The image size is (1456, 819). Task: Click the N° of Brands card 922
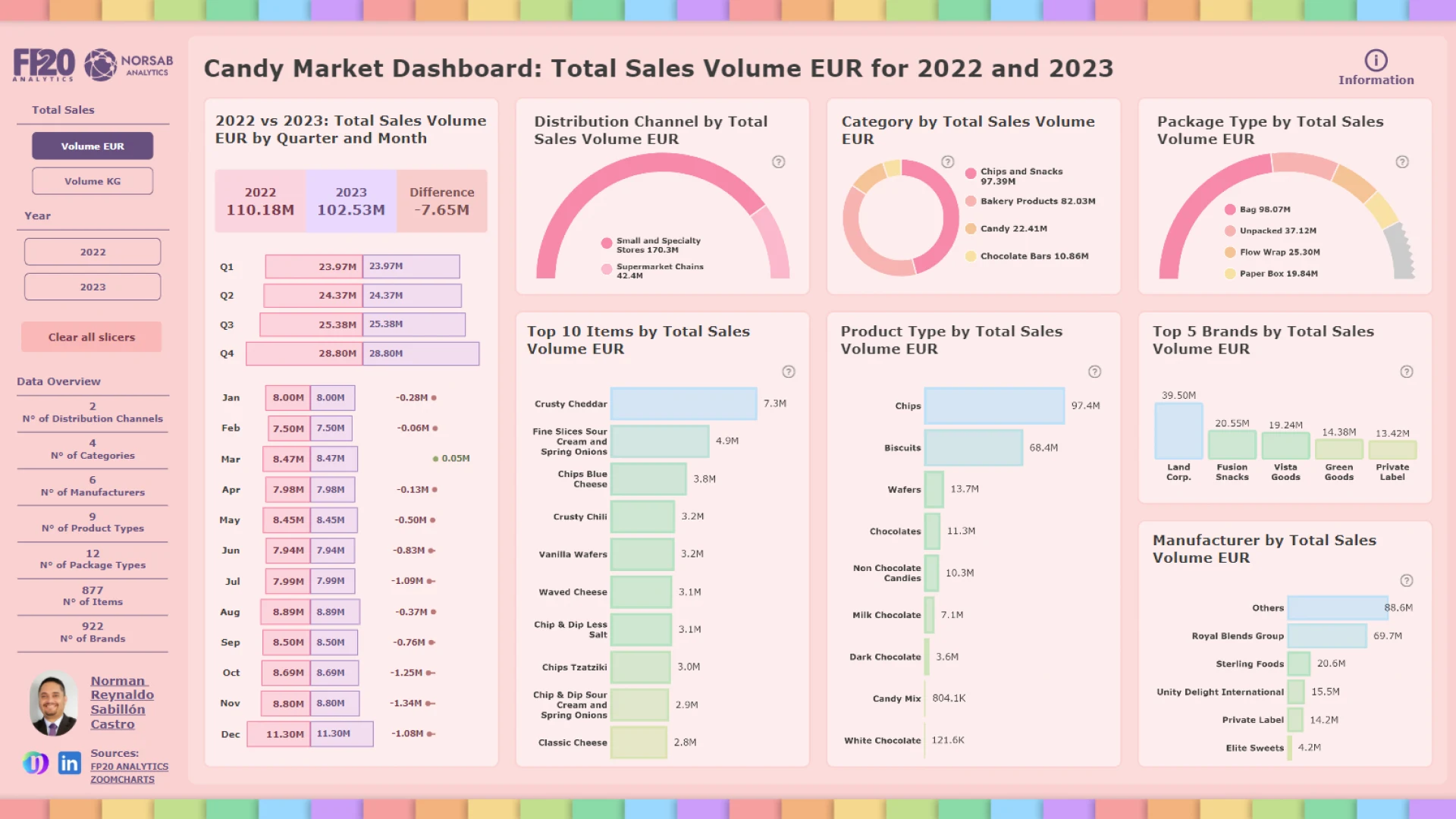tap(93, 632)
